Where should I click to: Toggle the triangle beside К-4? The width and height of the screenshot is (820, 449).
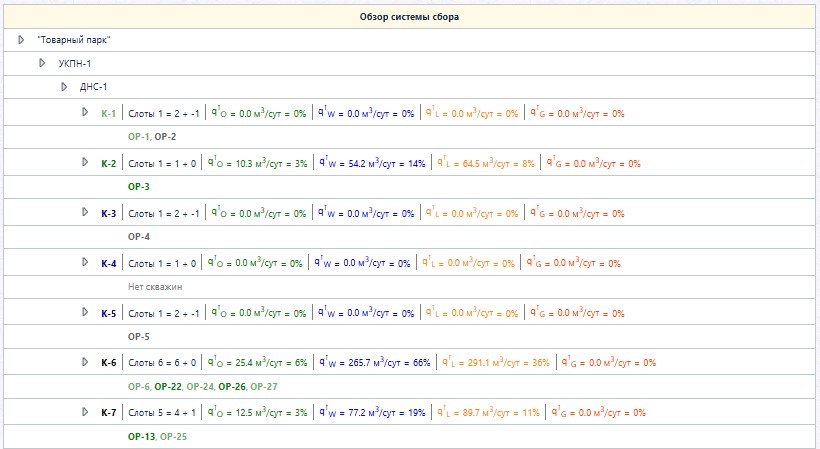[85, 262]
